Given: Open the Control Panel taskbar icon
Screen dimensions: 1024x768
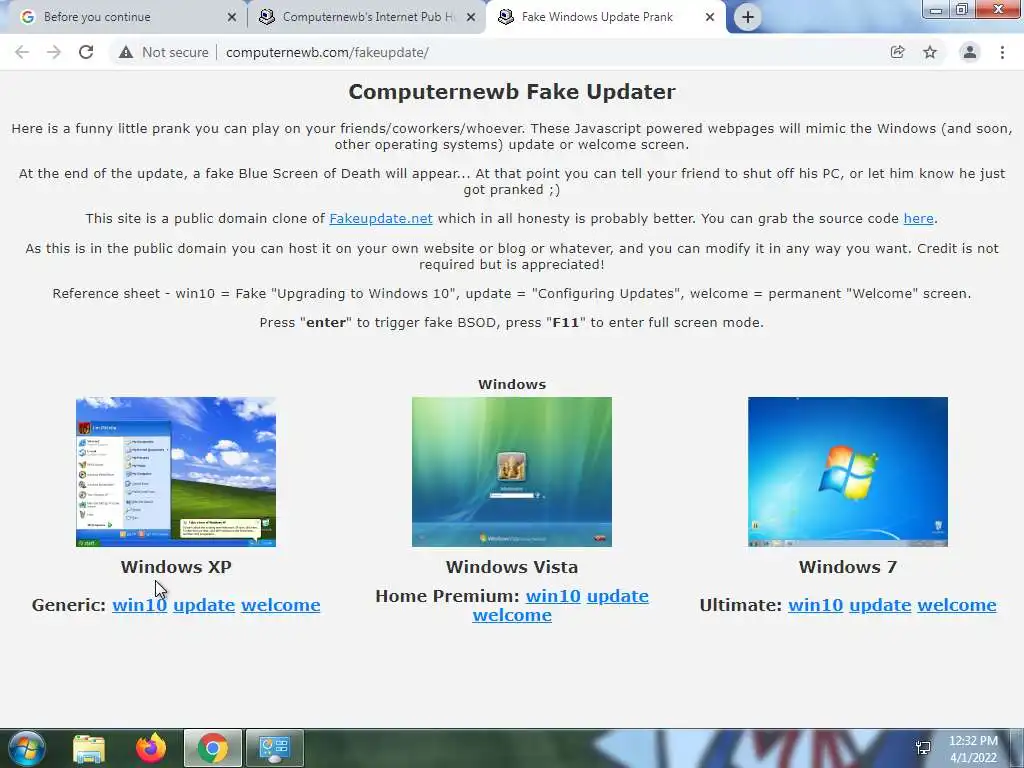Looking at the screenshot, I should pyautogui.click(x=274, y=748).
